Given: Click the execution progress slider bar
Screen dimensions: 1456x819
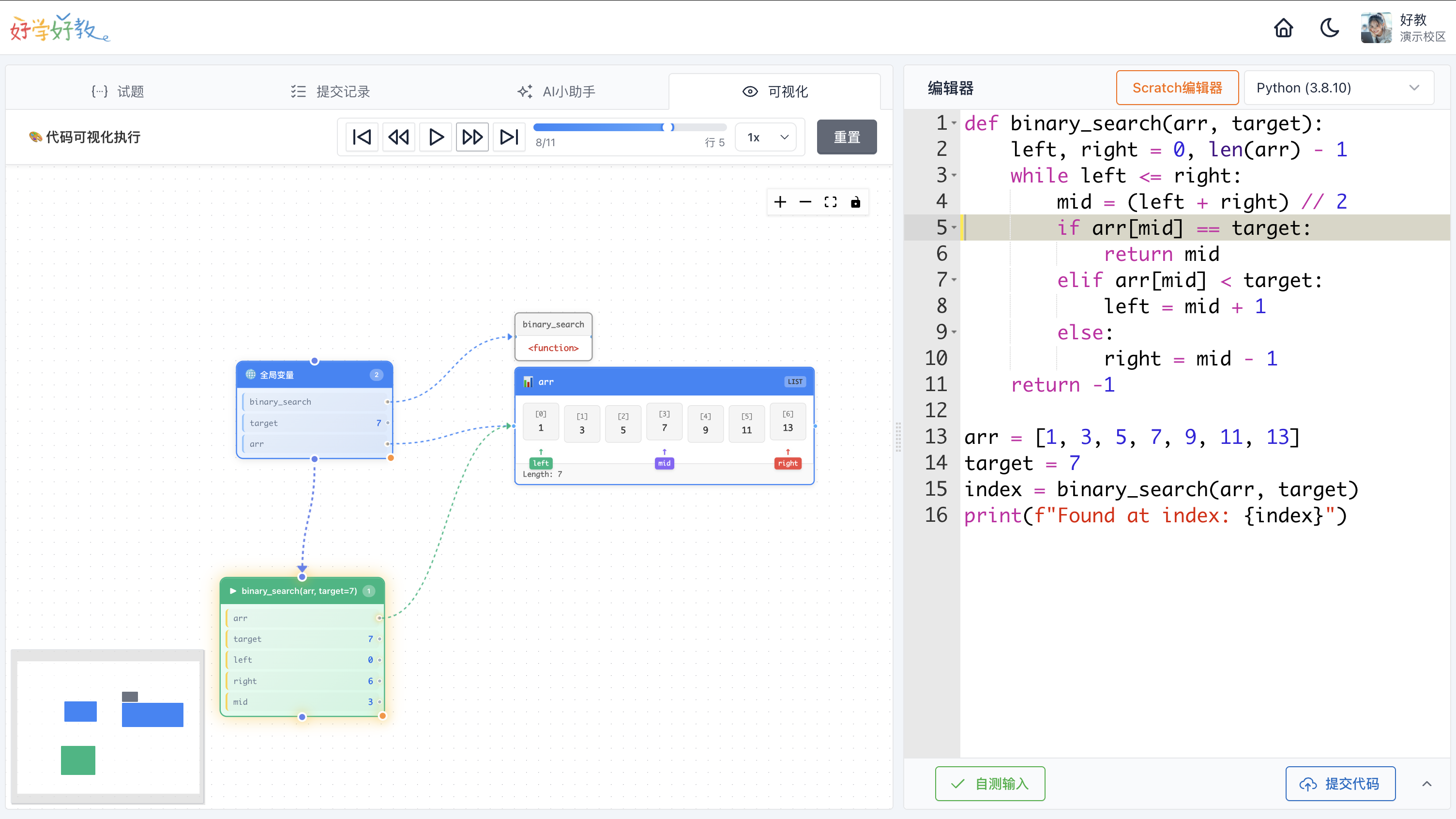Looking at the screenshot, I should pos(629,127).
